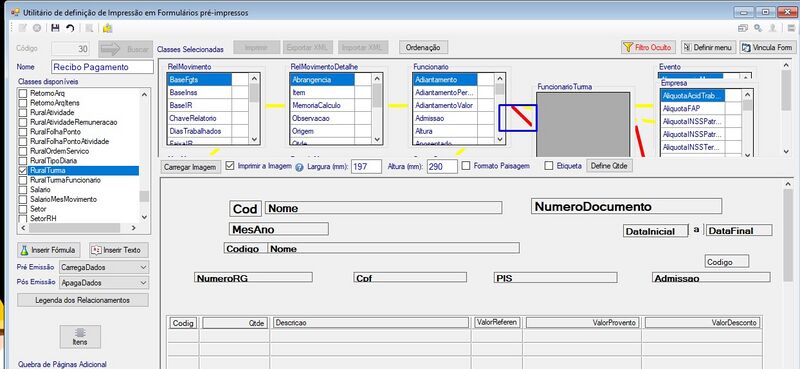The width and height of the screenshot is (800, 369).
Task: Click the grayed round Cancel toolbar icon
Action: click(x=37, y=29)
